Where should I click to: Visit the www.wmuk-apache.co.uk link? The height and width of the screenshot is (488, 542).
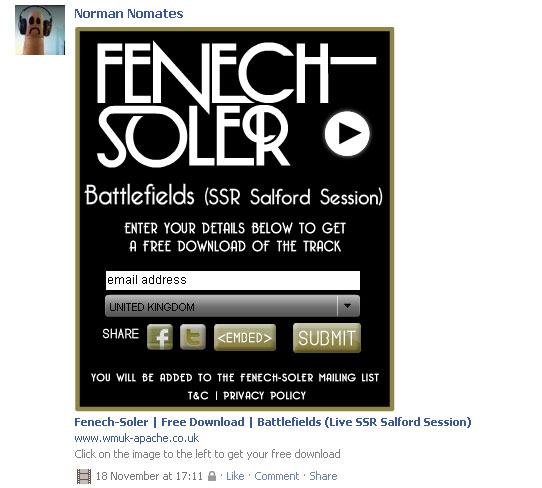click(x=137, y=438)
